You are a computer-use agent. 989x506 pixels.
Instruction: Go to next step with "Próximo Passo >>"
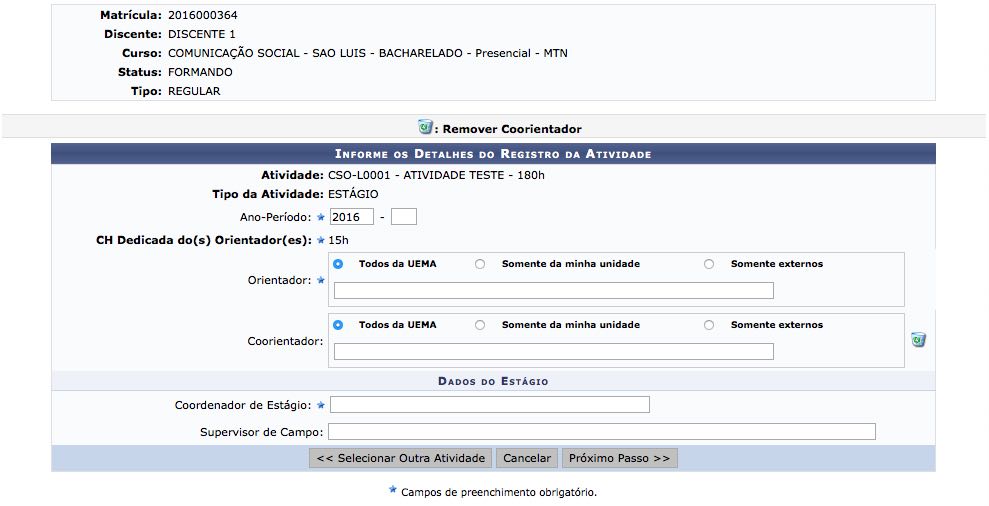(619, 458)
